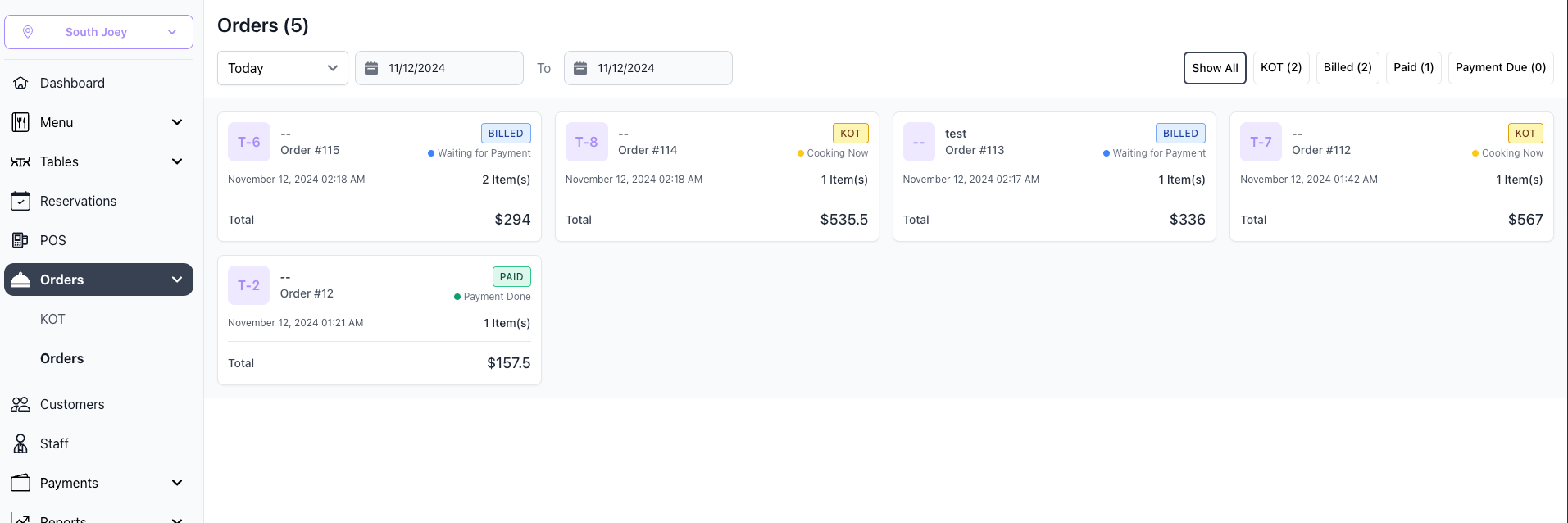
Task: Click BILLED status tag on Order #115
Action: point(506,134)
